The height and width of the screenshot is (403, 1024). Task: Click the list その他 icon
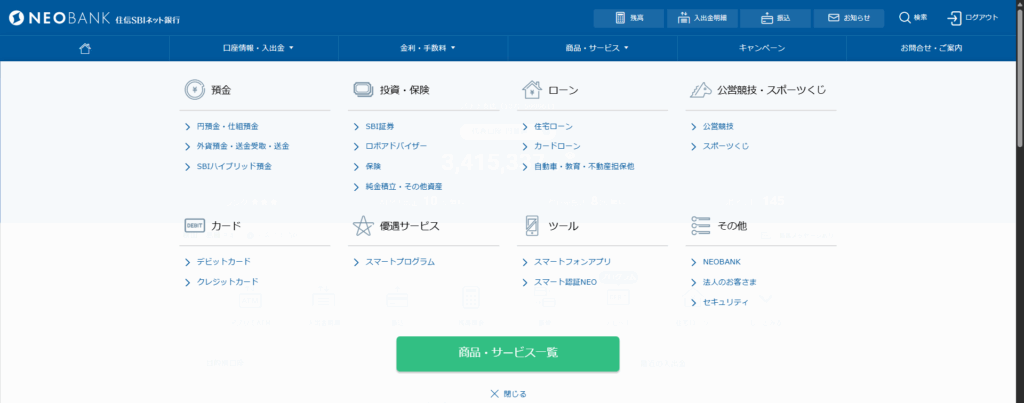(700, 226)
